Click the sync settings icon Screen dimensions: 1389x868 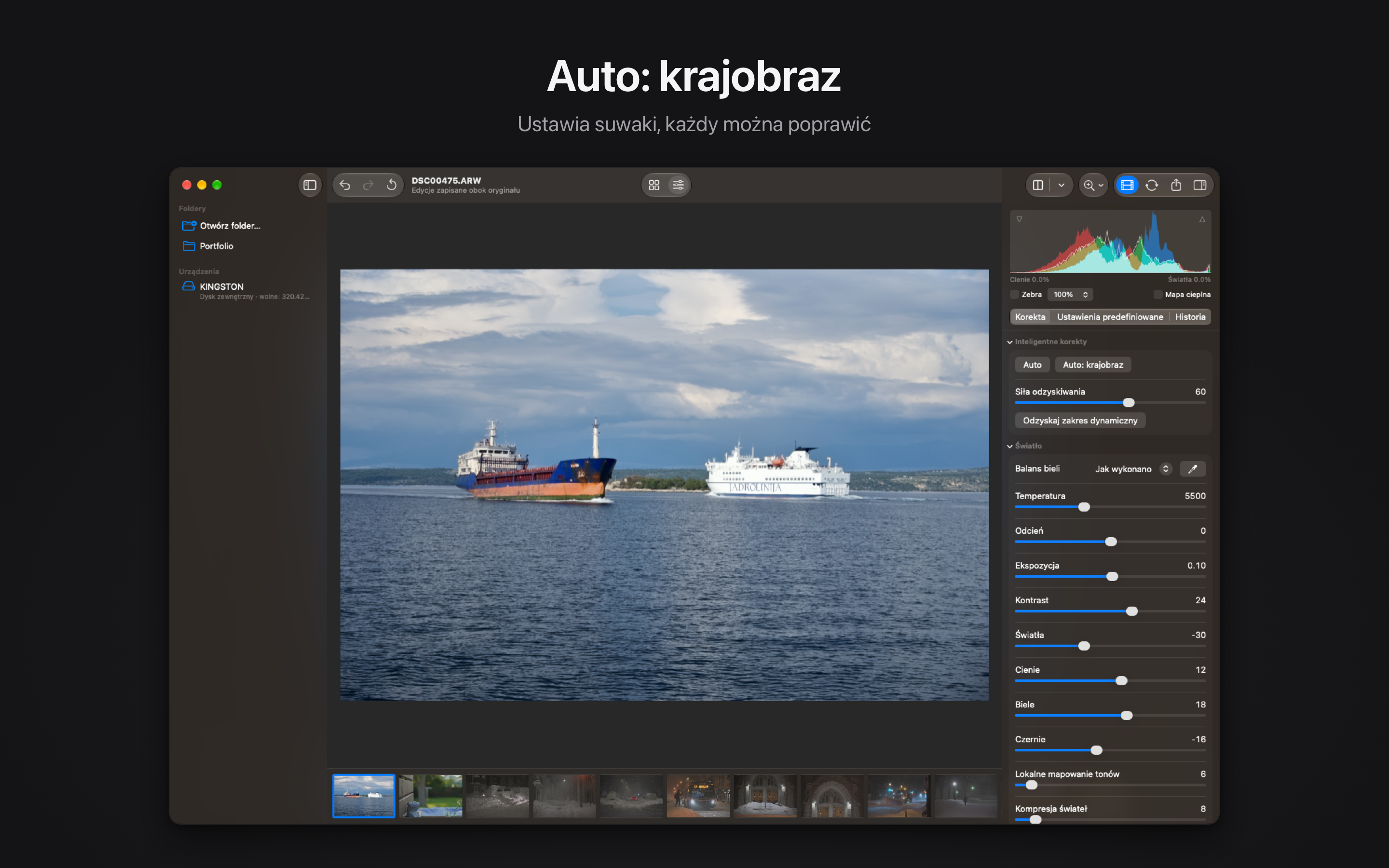point(1151,185)
